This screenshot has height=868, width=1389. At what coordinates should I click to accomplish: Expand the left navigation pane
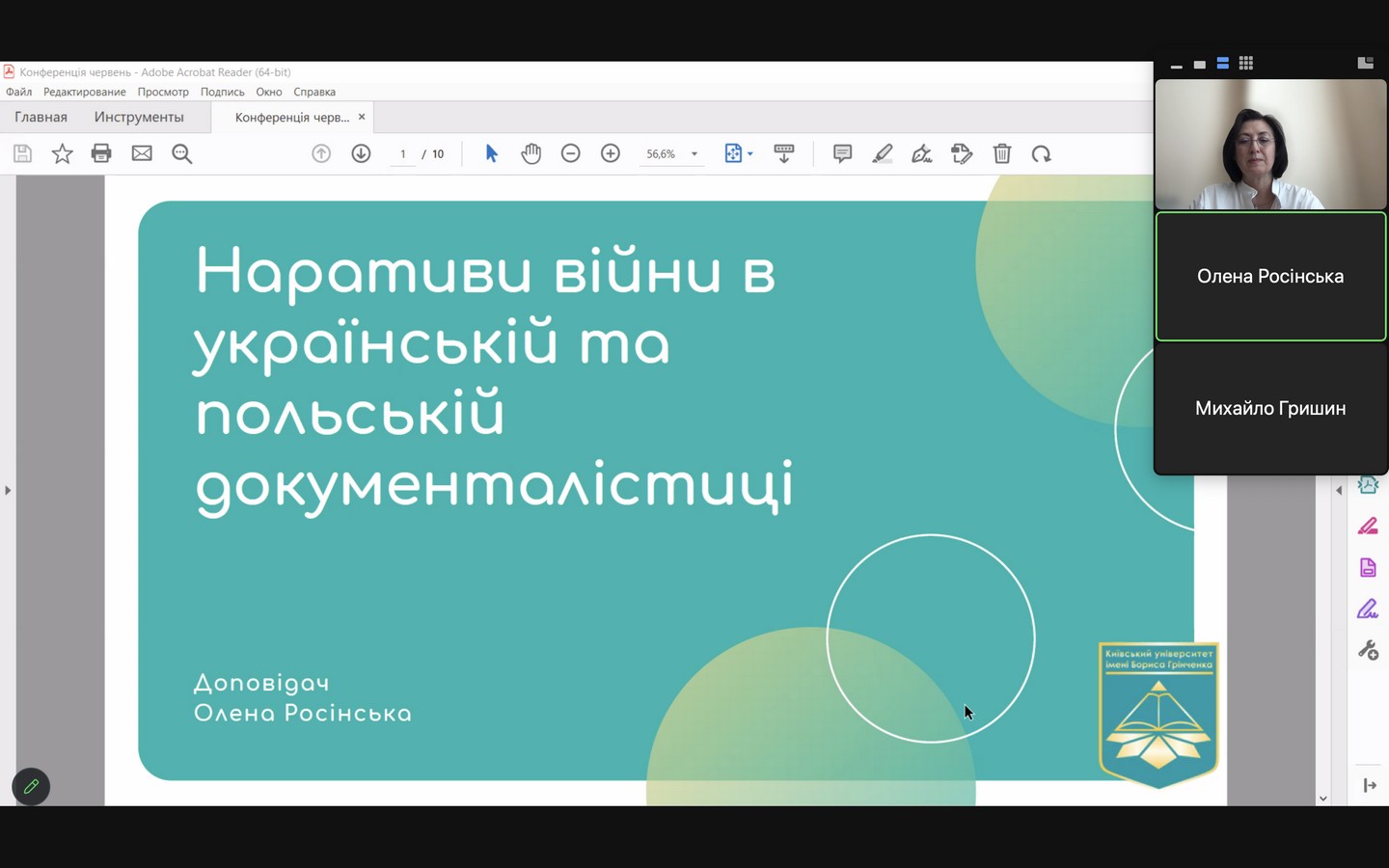coord(8,491)
